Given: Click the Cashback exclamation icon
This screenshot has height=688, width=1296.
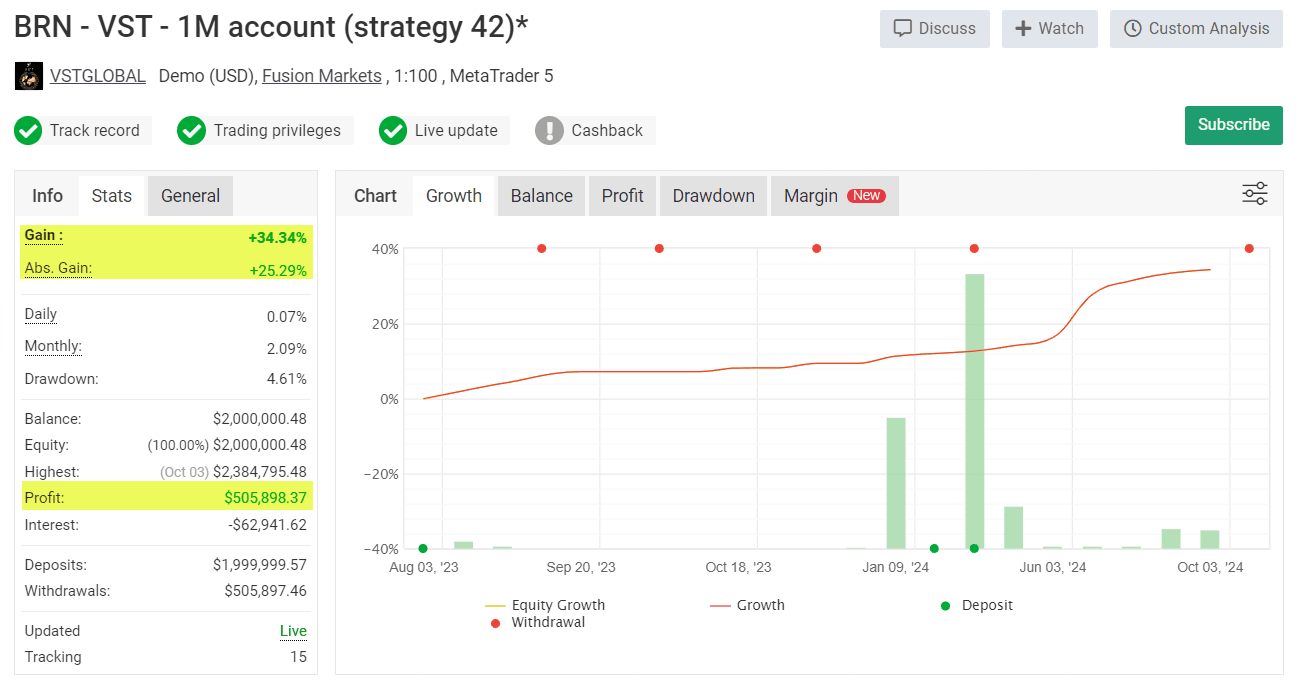Looking at the screenshot, I should (x=549, y=131).
